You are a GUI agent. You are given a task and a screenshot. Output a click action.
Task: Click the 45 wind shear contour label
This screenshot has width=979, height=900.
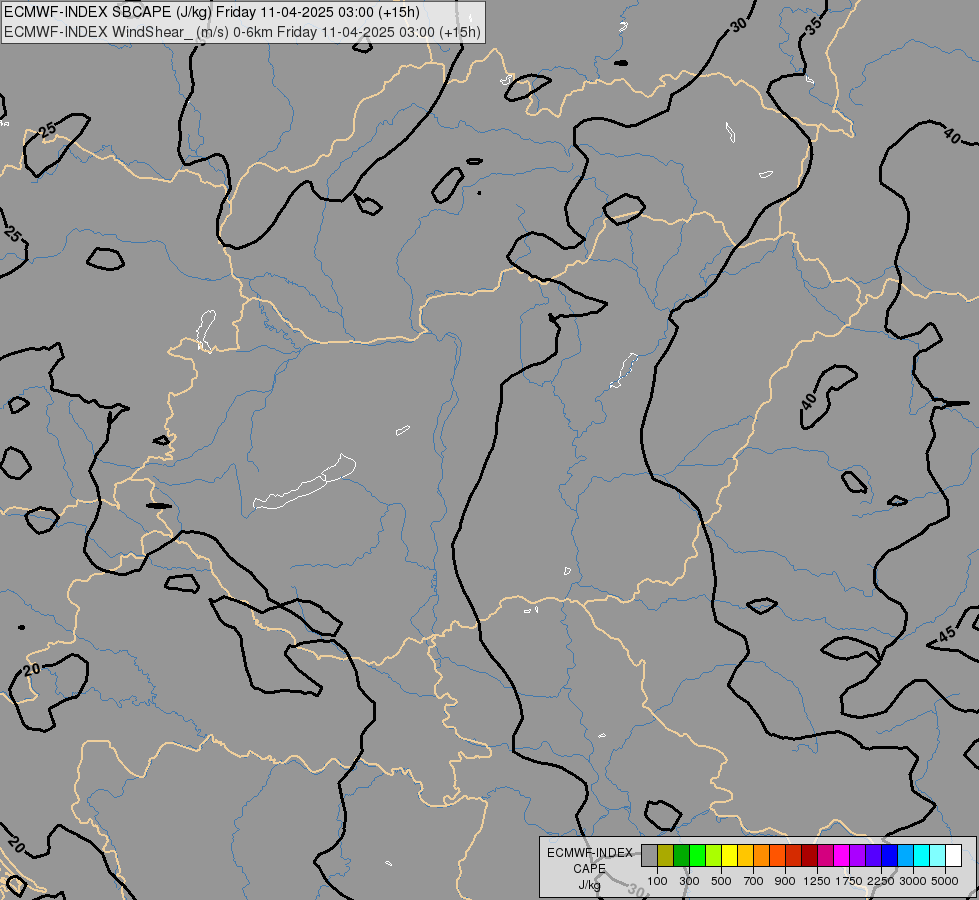pos(947,634)
